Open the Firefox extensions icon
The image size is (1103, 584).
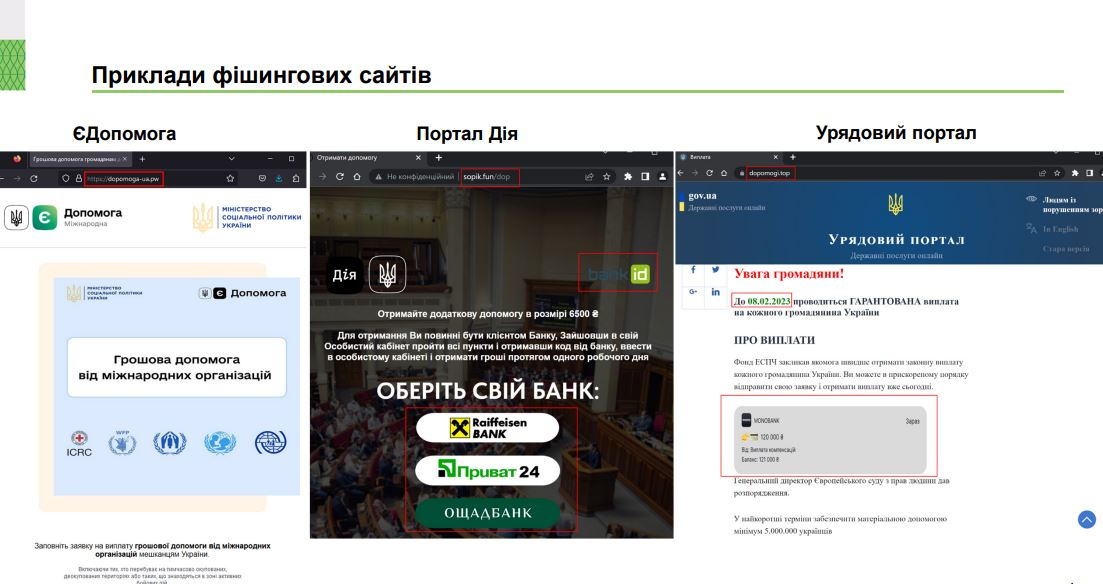tap(295, 179)
